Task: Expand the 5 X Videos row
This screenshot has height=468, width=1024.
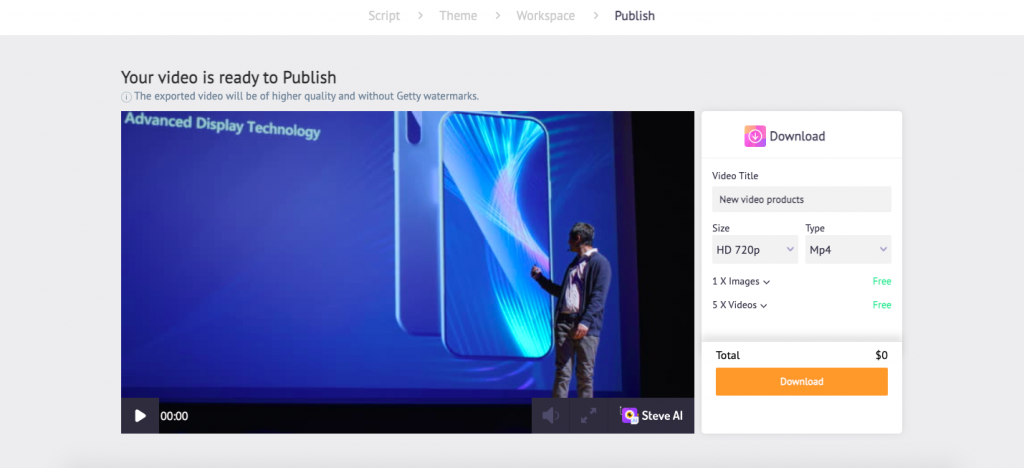Action: point(739,305)
